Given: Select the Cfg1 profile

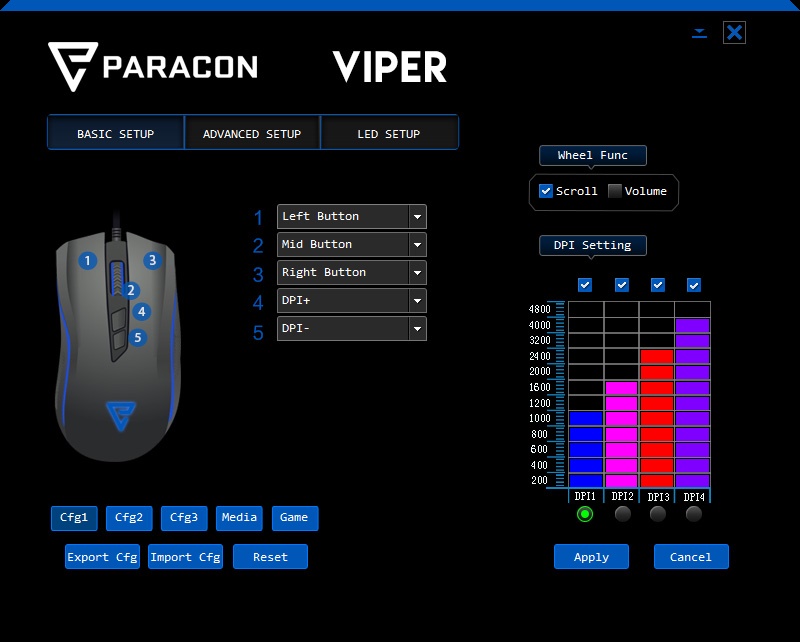Looking at the screenshot, I should tap(74, 518).
